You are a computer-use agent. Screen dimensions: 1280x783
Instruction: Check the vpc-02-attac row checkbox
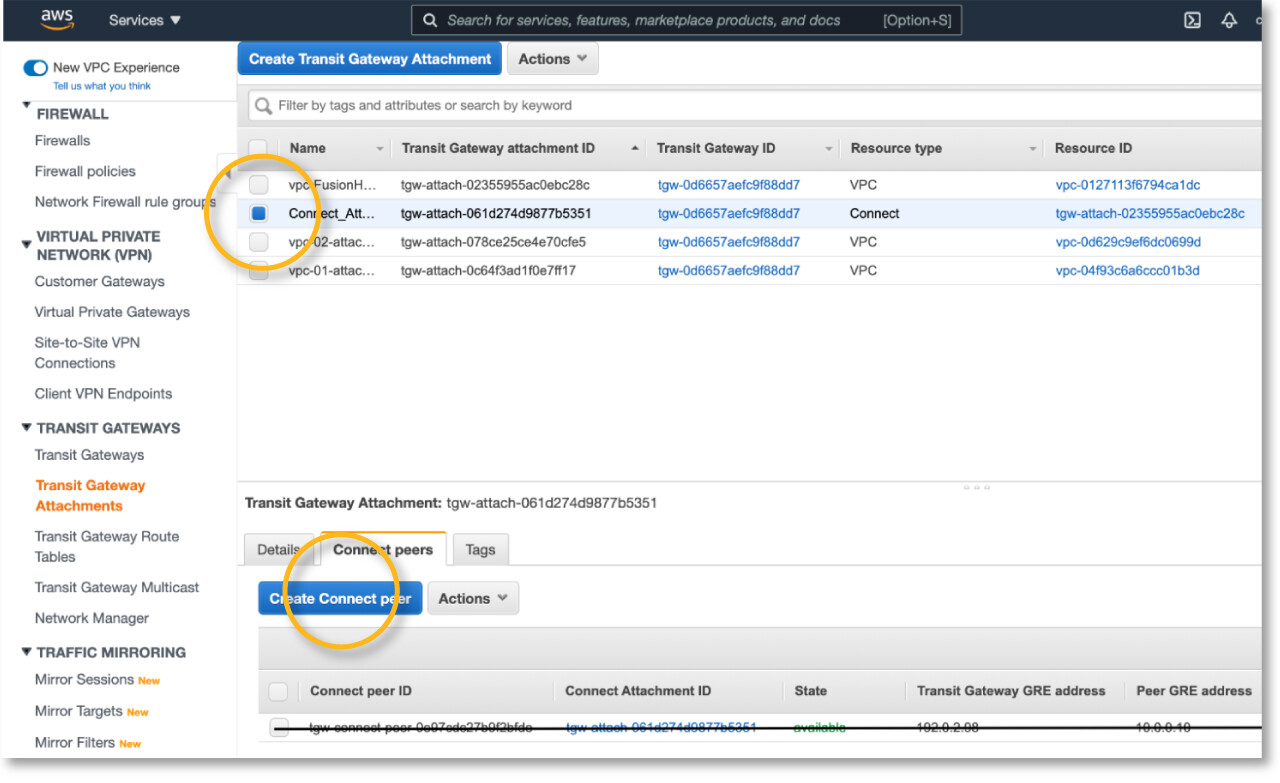pos(259,242)
